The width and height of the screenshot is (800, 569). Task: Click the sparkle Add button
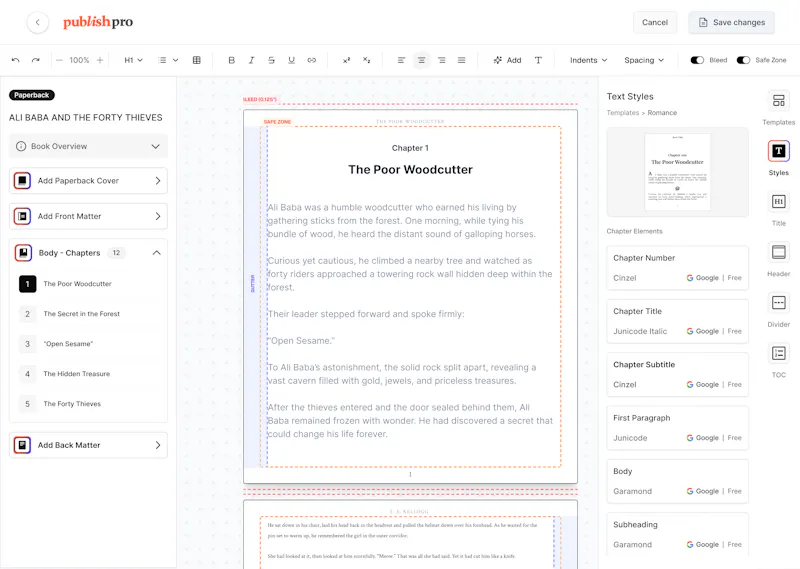[x=507, y=60]
